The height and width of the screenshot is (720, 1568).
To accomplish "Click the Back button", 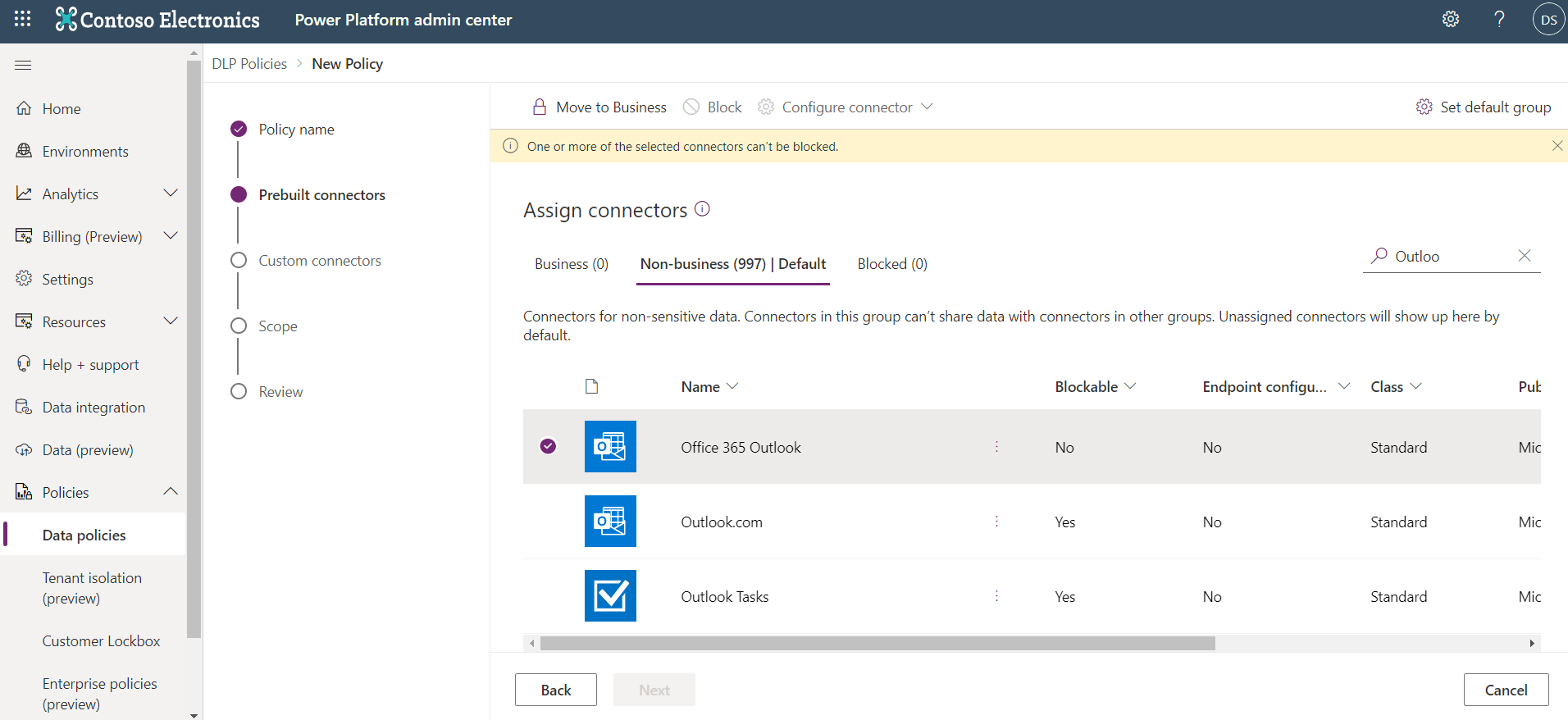I will point(555,690).
